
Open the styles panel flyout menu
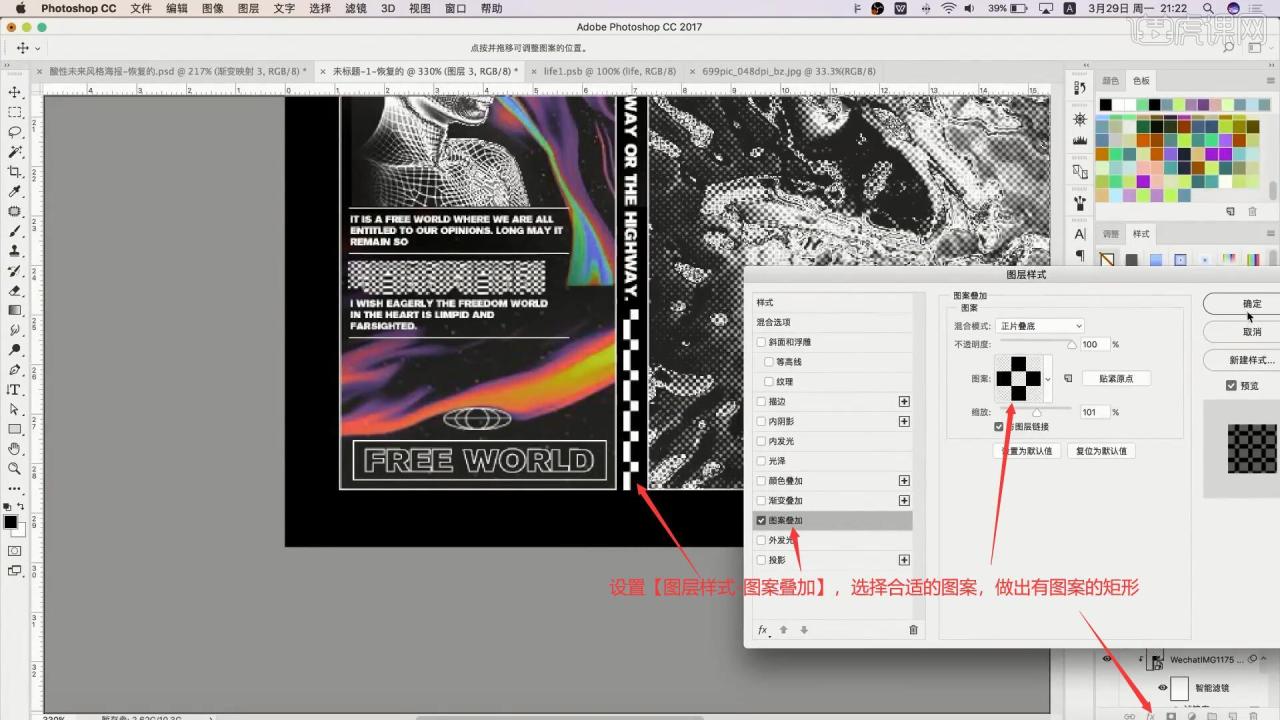click(x=1270, y=233)
